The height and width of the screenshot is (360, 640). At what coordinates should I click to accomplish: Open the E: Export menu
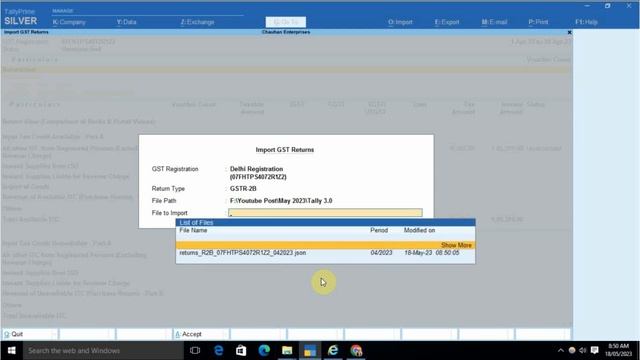[x=447, y=22]
